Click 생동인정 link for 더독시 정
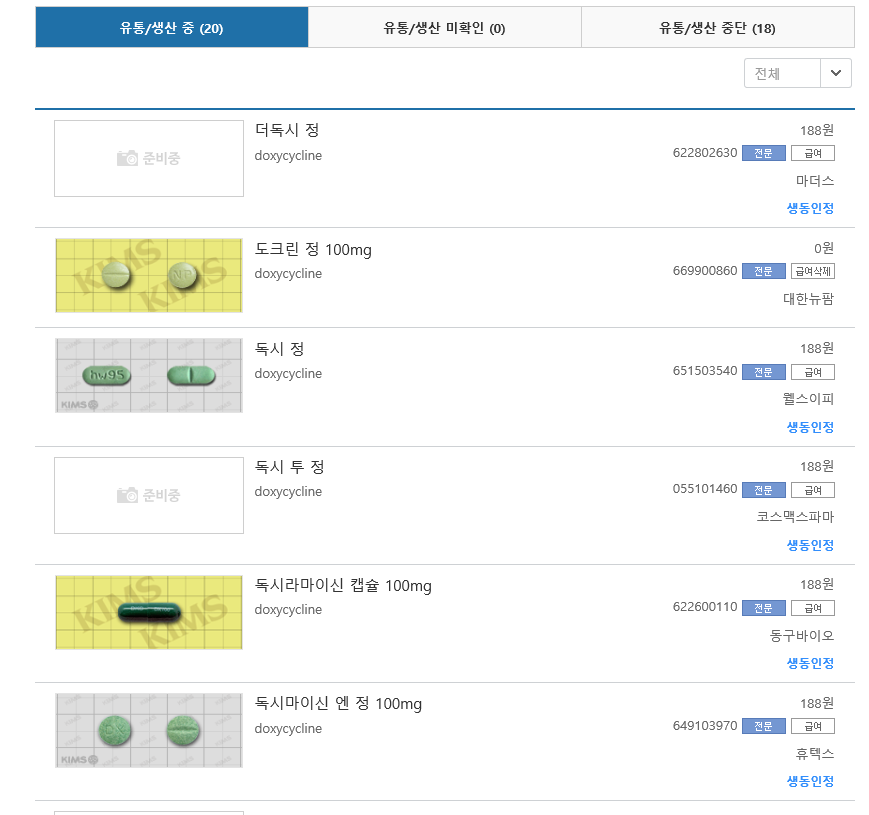Viewport: 869px width, 815px height. tap(810, 208)
